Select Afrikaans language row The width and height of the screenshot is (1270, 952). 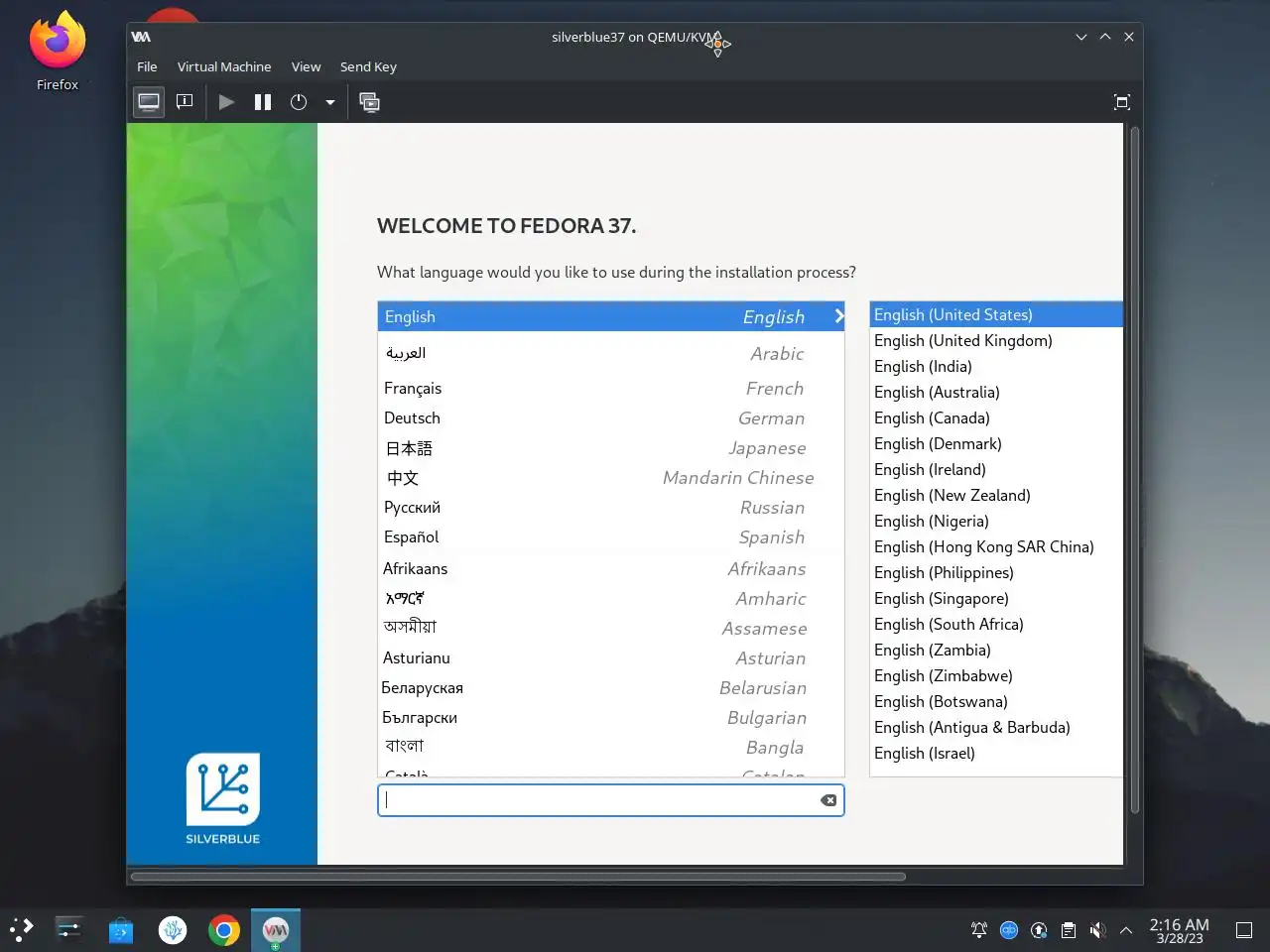[x=611, y=568]
